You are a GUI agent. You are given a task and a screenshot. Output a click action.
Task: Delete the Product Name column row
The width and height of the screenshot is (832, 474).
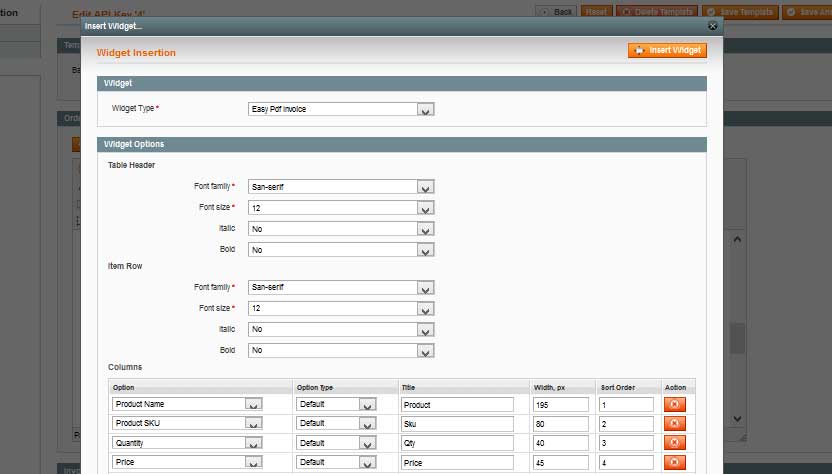click(674, 404)
